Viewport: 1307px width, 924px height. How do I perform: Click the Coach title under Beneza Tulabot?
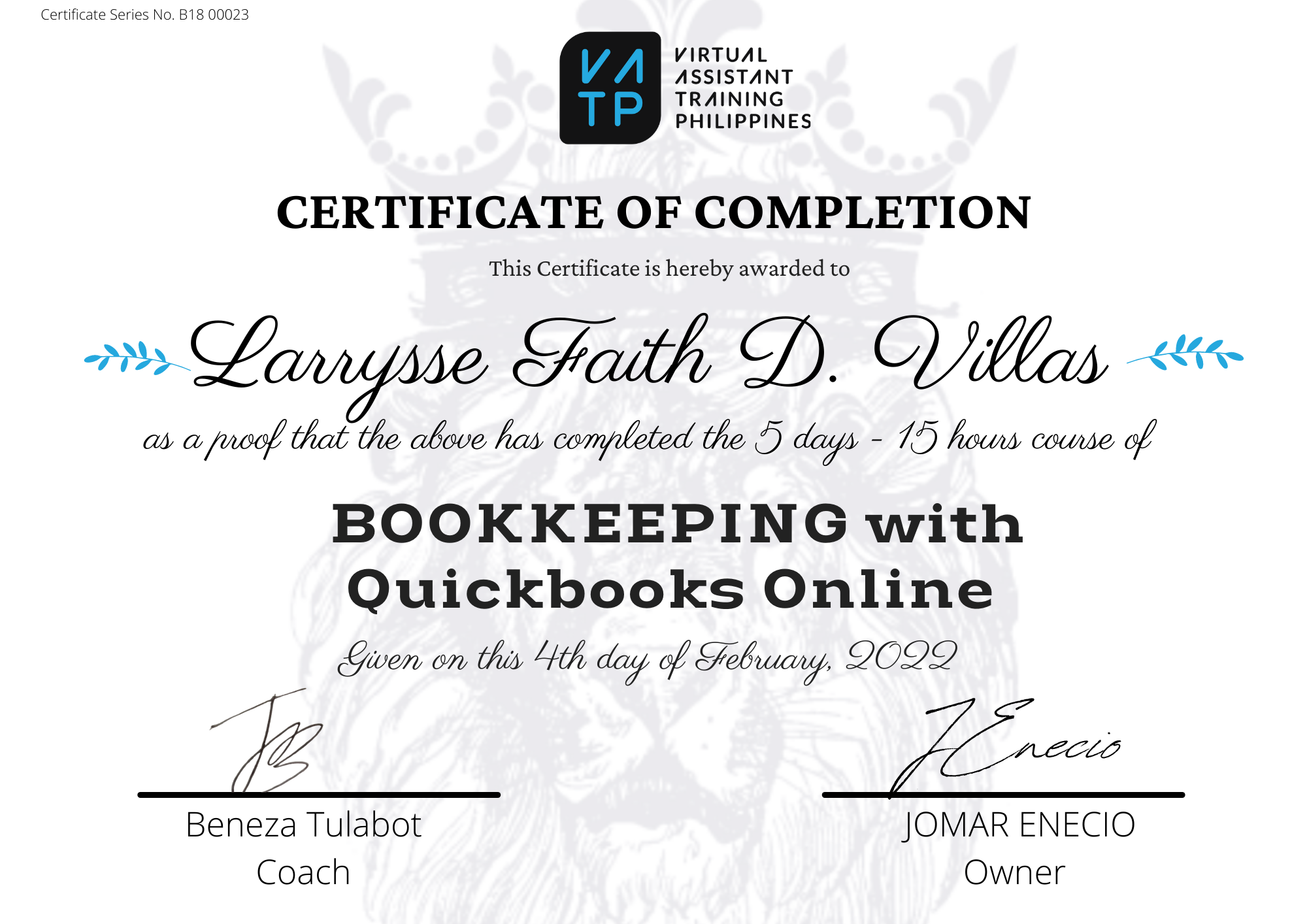pyautogui.click(x=303, y=870)
